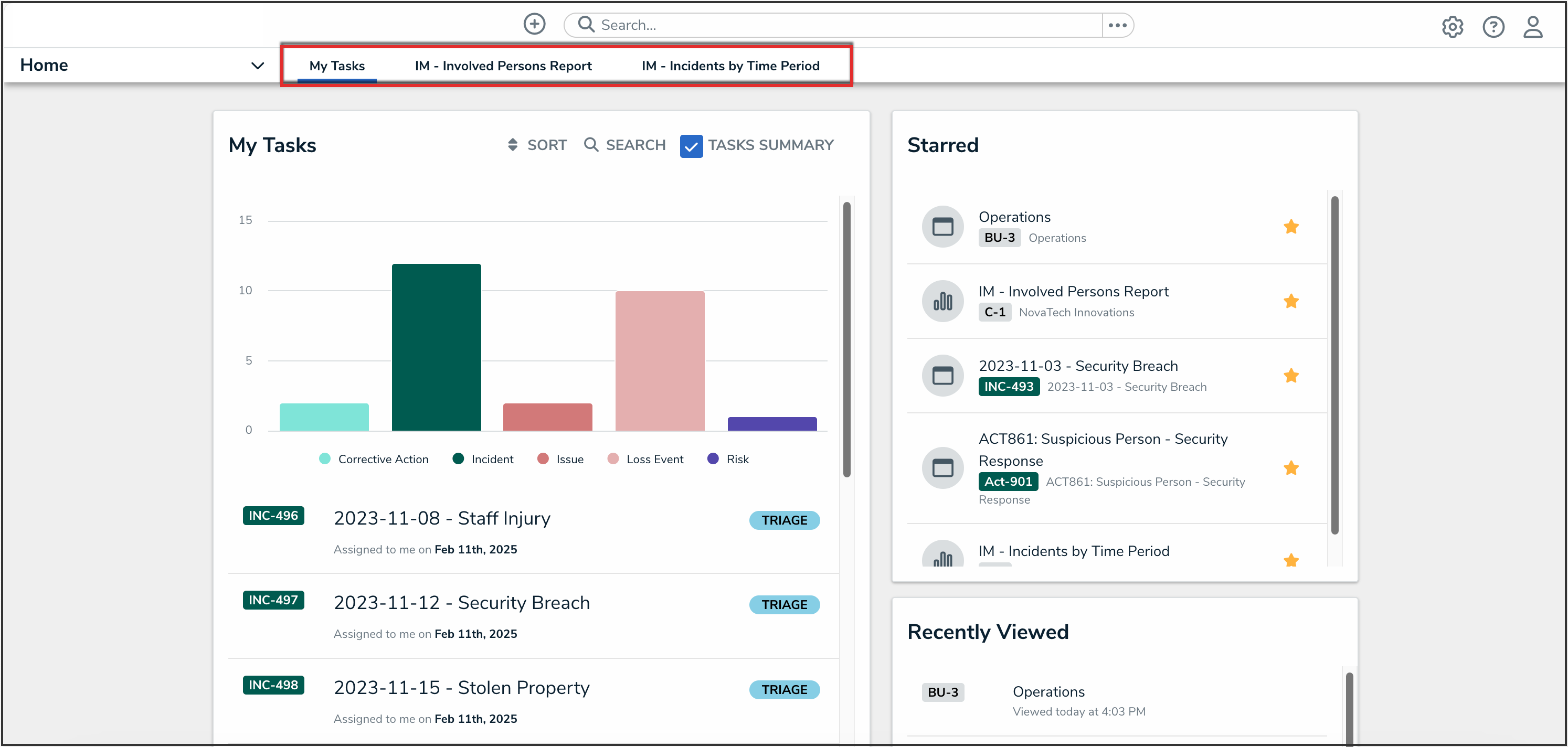Switch to IM - Incidents by Time Period tab
Image resolution: width=1568 pixels, height=747 pixels.
pyautogui.click(x=730, y=66)
